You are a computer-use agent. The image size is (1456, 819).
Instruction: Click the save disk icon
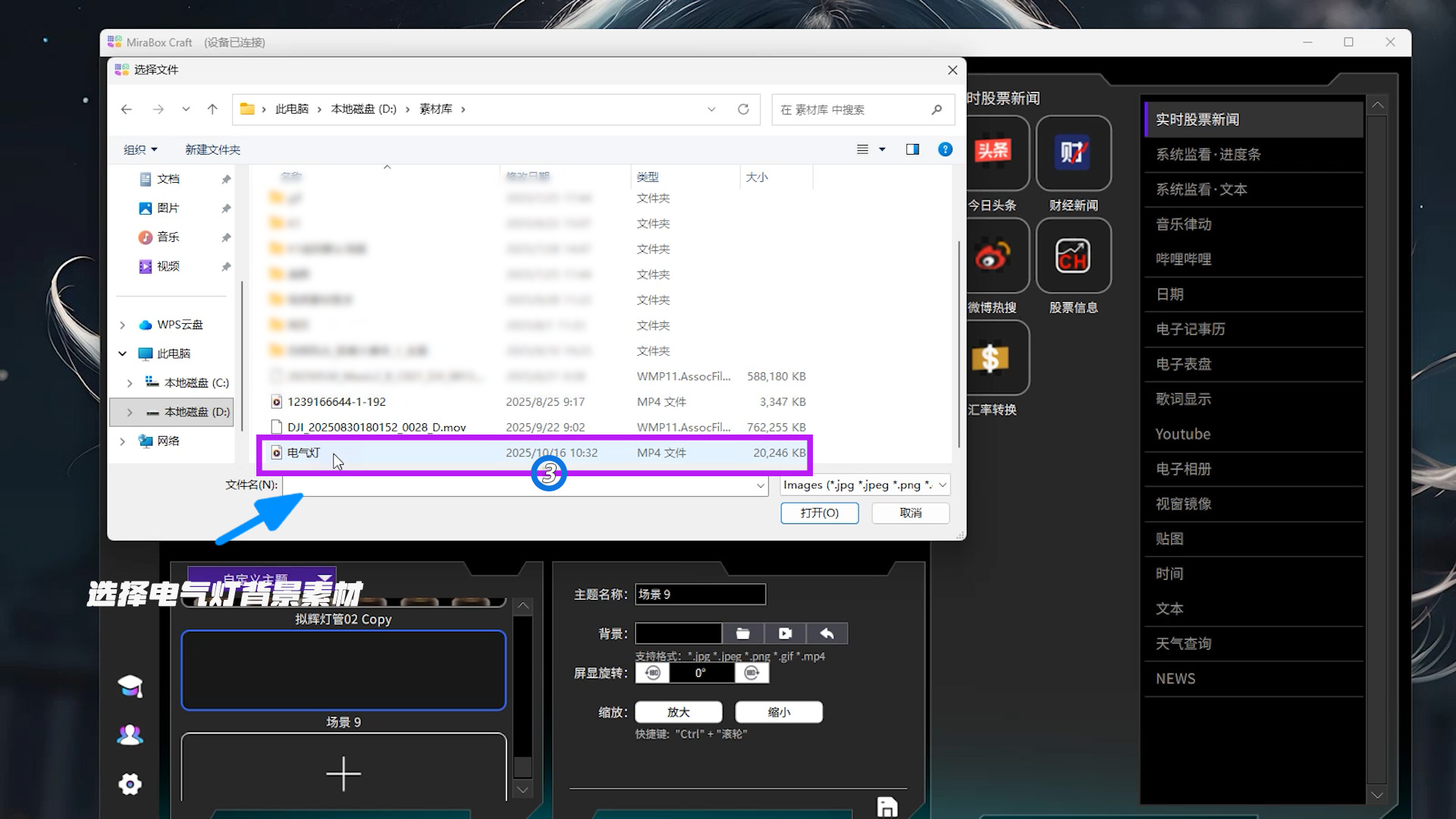pos(886,807)
